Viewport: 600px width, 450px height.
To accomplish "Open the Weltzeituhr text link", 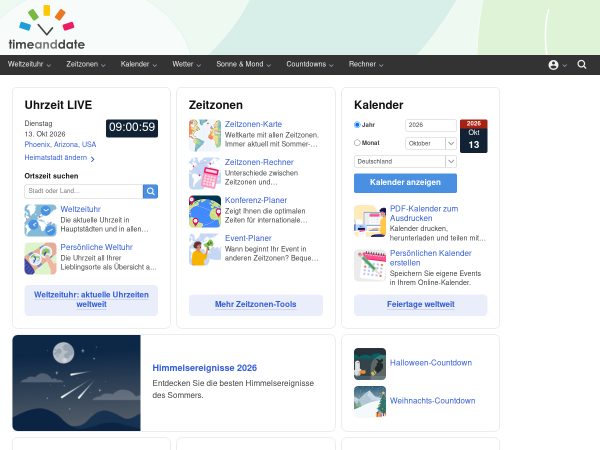I will click(x=80, y=209).
